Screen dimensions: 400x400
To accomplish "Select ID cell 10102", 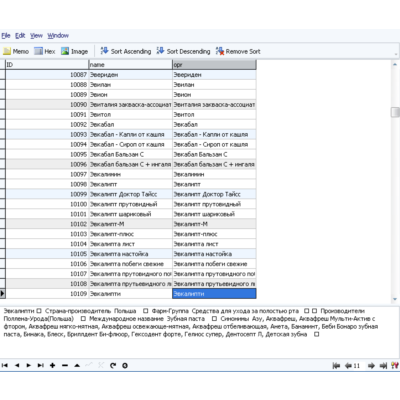I will tap(47, 224).
